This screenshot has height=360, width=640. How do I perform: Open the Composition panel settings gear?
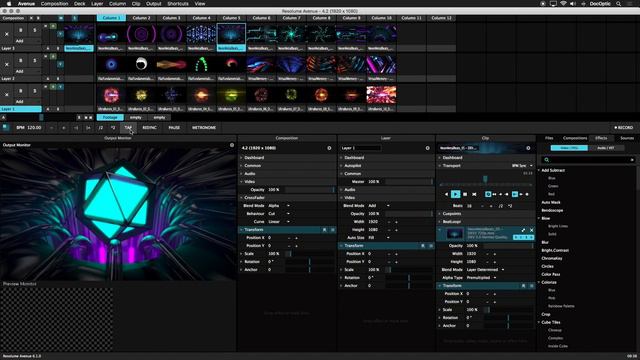point(329,148)
